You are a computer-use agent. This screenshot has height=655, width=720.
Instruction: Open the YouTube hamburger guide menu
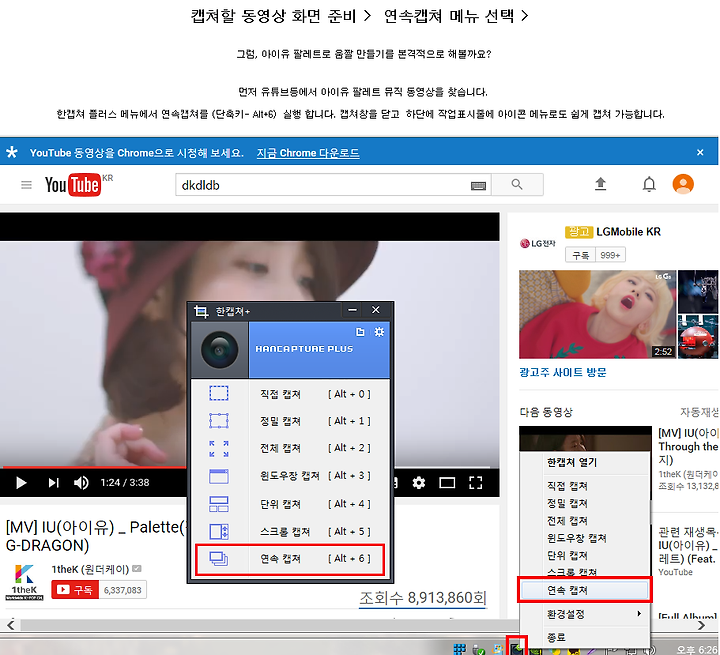(x=26, y=185)
